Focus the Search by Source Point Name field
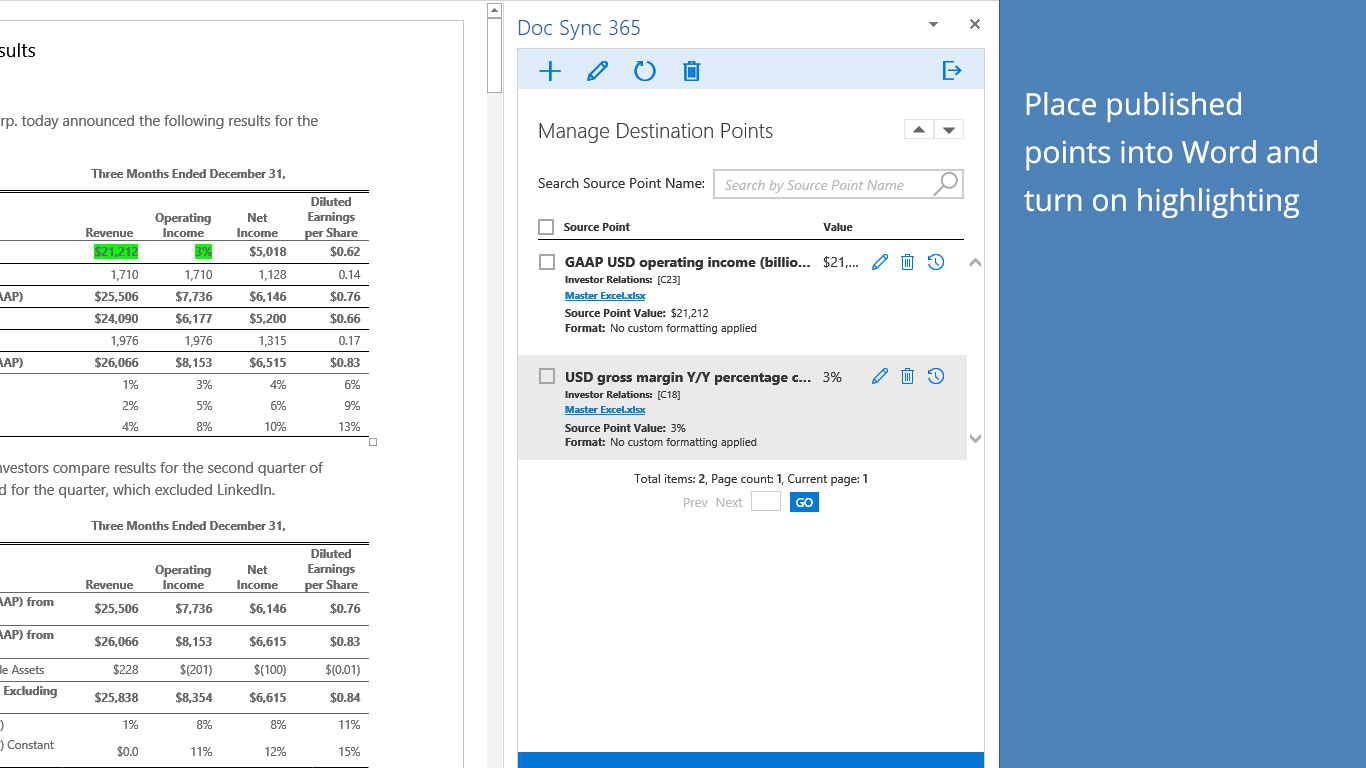 click(x=838, y=184)
